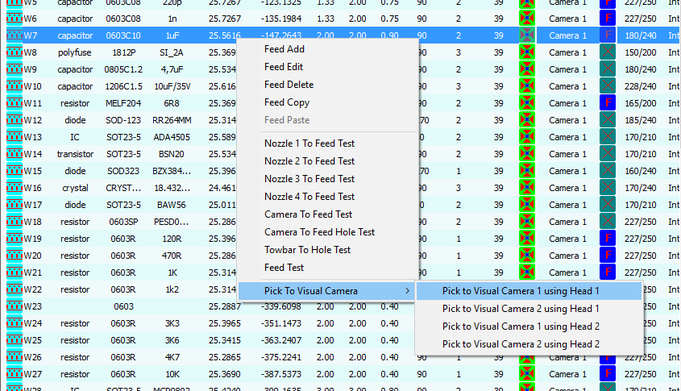Select the W12 diode SOD-123 row
This screenshot has width=681, height=391.
coord(340,120)
